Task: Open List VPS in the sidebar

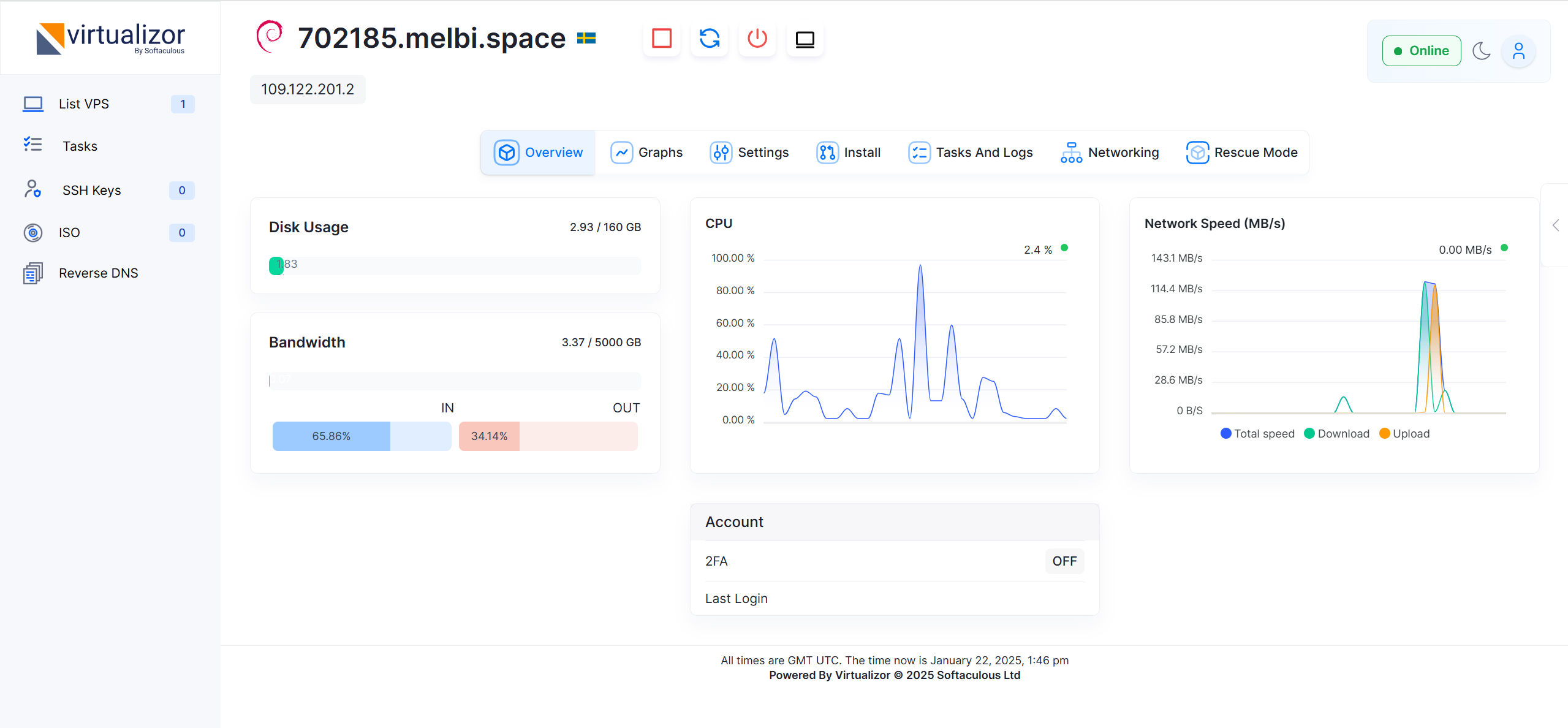Action: tap(110, 104)
